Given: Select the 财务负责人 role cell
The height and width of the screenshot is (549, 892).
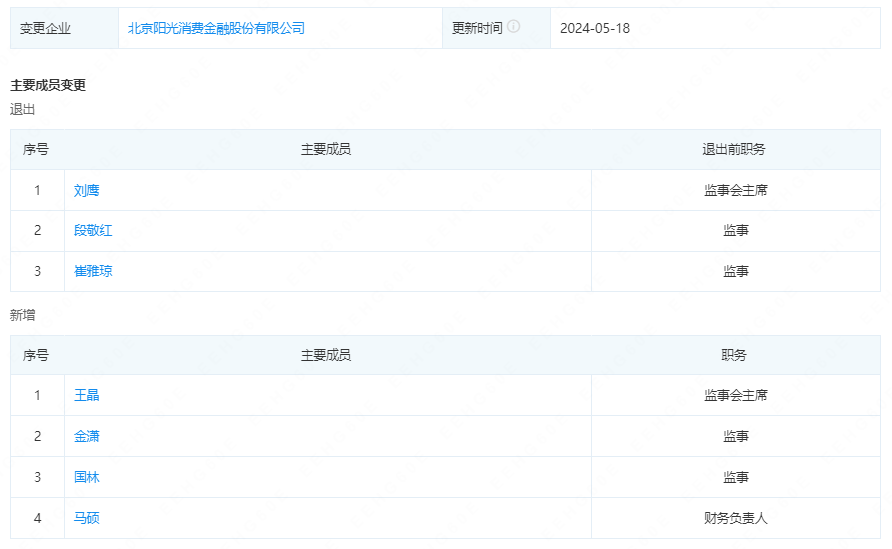Looking at the screenshot, I should click(x=735, y=518).
